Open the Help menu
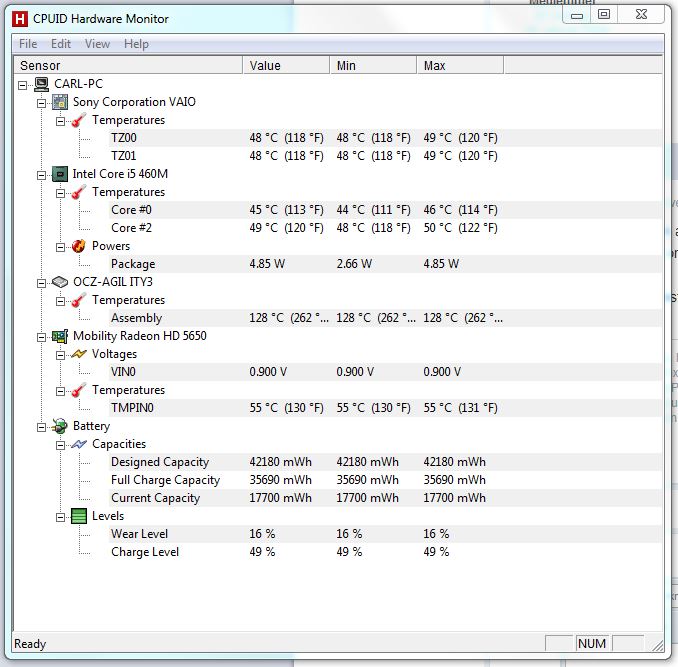Viewport: 678px width, 667px height. coord(136,44)
